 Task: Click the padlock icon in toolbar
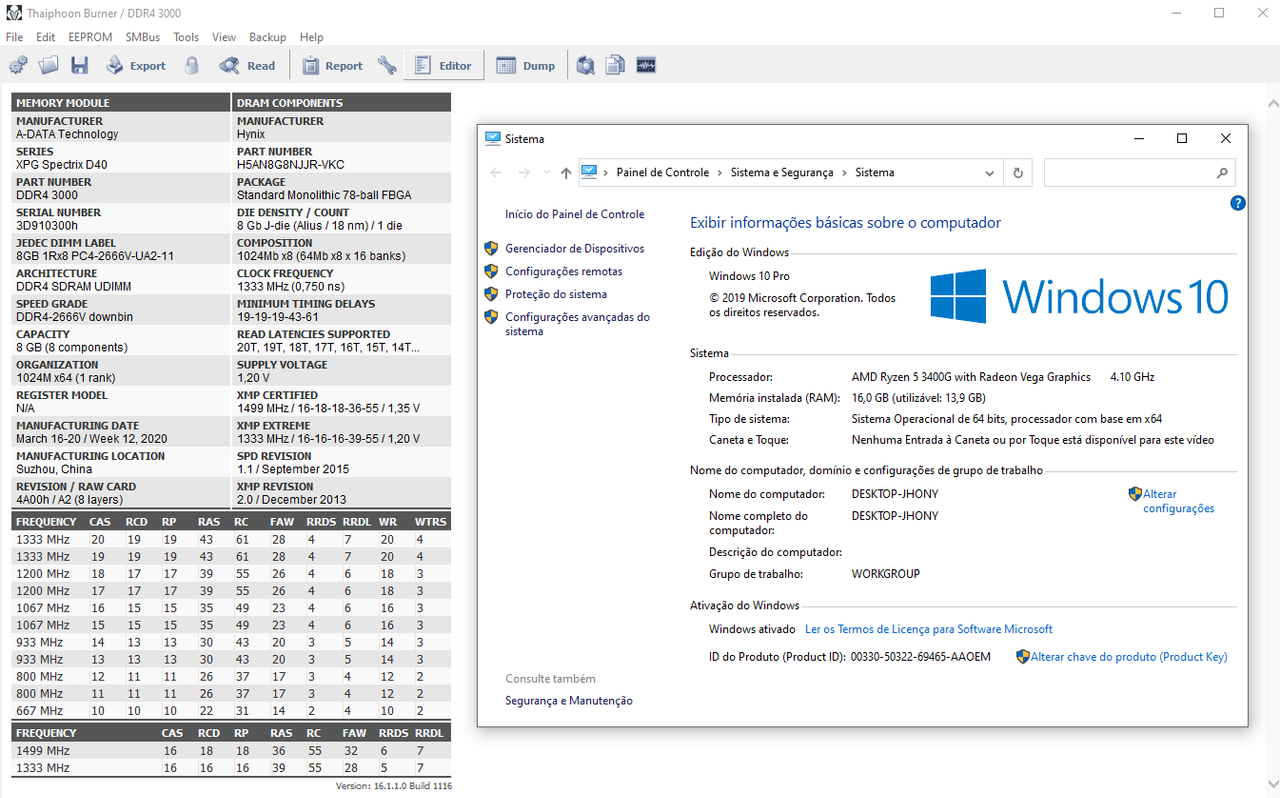(x=191, y=66)
